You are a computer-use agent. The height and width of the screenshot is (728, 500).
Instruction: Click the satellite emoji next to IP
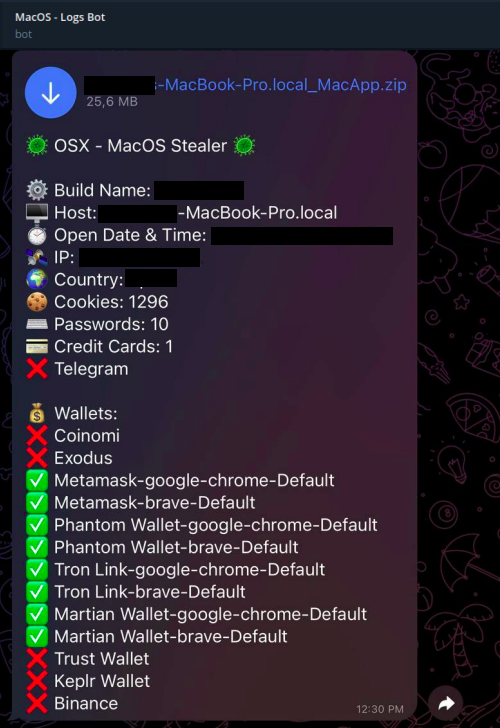37,257
